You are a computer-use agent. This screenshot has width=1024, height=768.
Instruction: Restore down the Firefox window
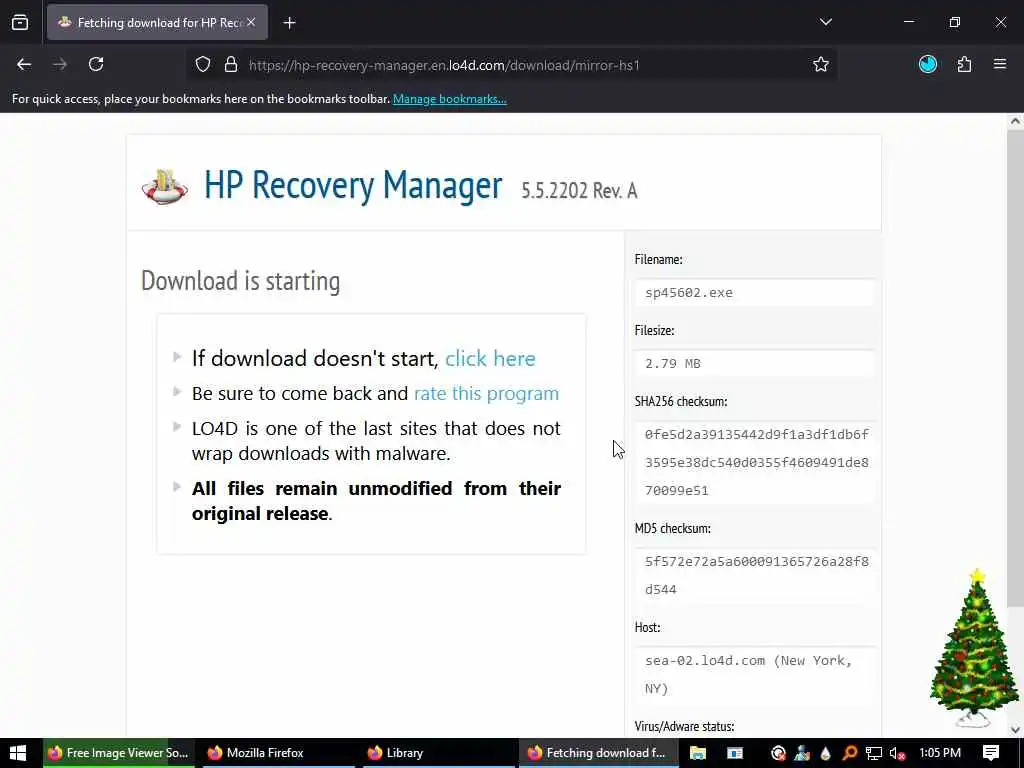tap(954, 22)
